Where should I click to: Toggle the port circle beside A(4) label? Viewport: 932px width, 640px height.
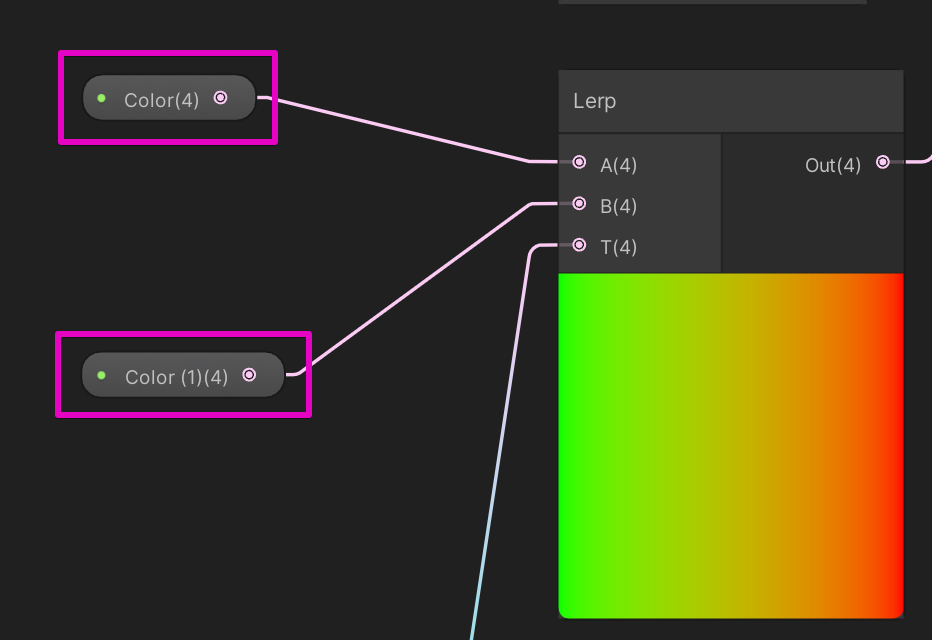578,162
